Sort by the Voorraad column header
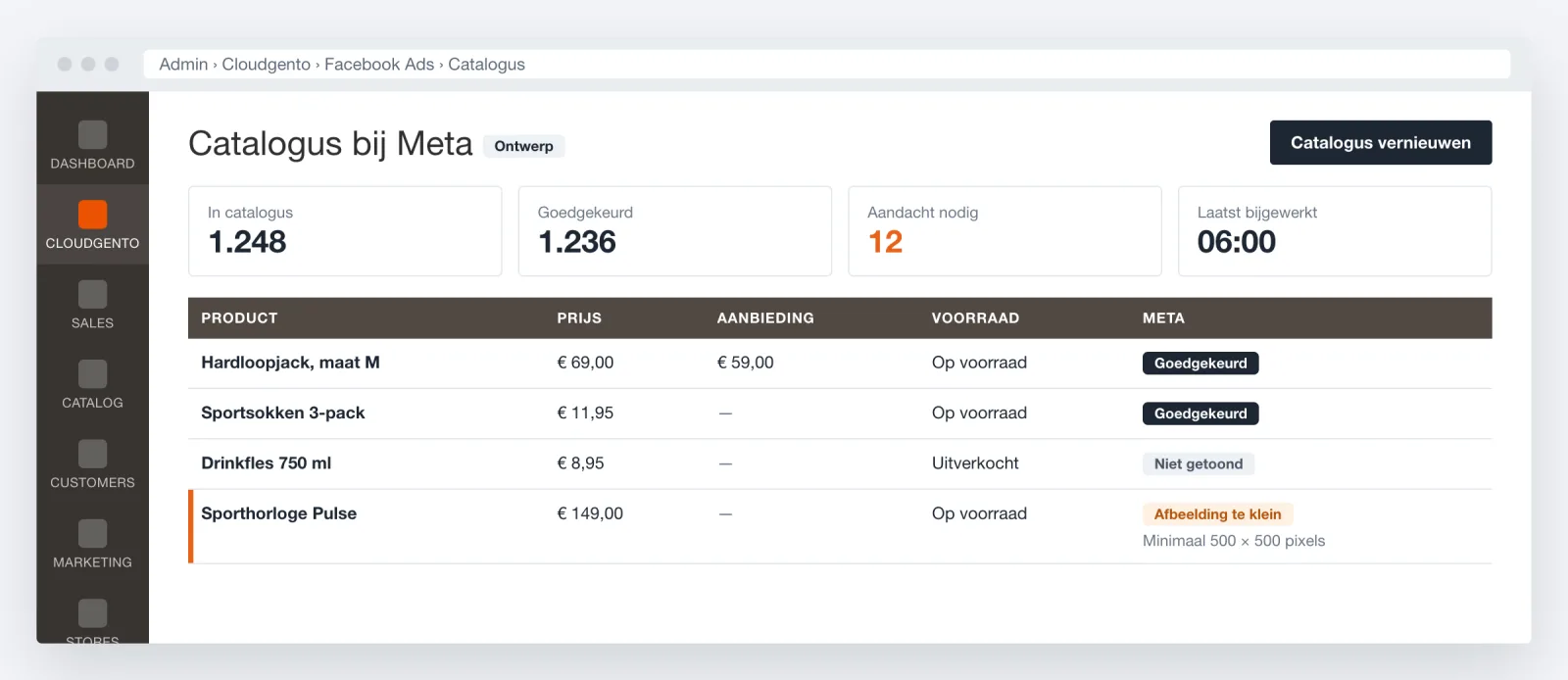1568x680 pixels. 975,318
